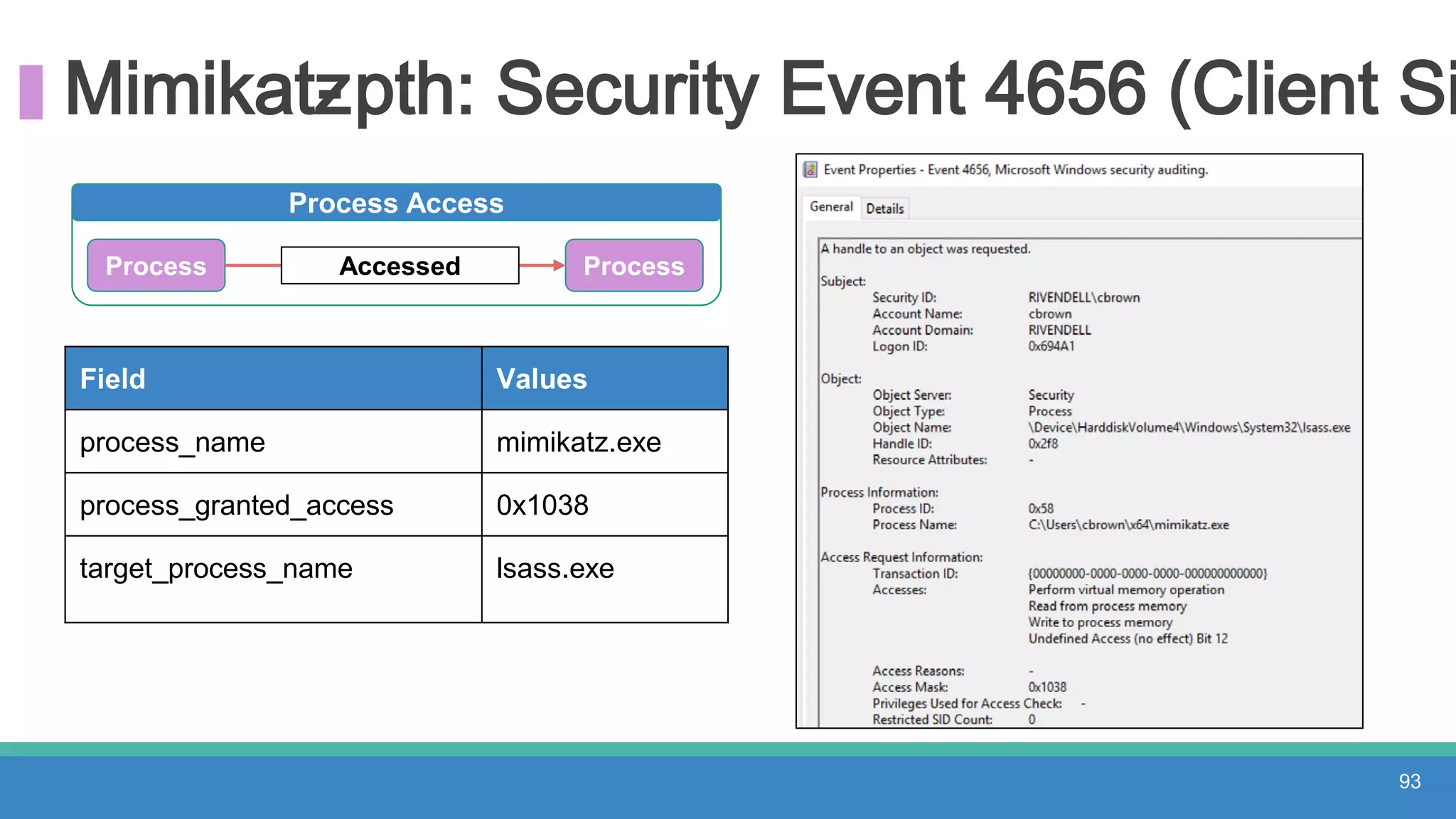Screen dimensions: 1456x819
Task: Click the mimikatz.exe value cell
Action: (x=605, y=441)
